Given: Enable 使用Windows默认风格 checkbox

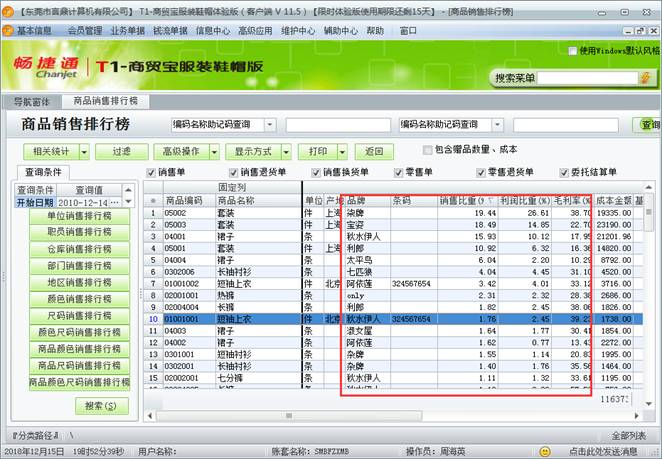Looking at the screenshot, I should (x=573, y=50).
